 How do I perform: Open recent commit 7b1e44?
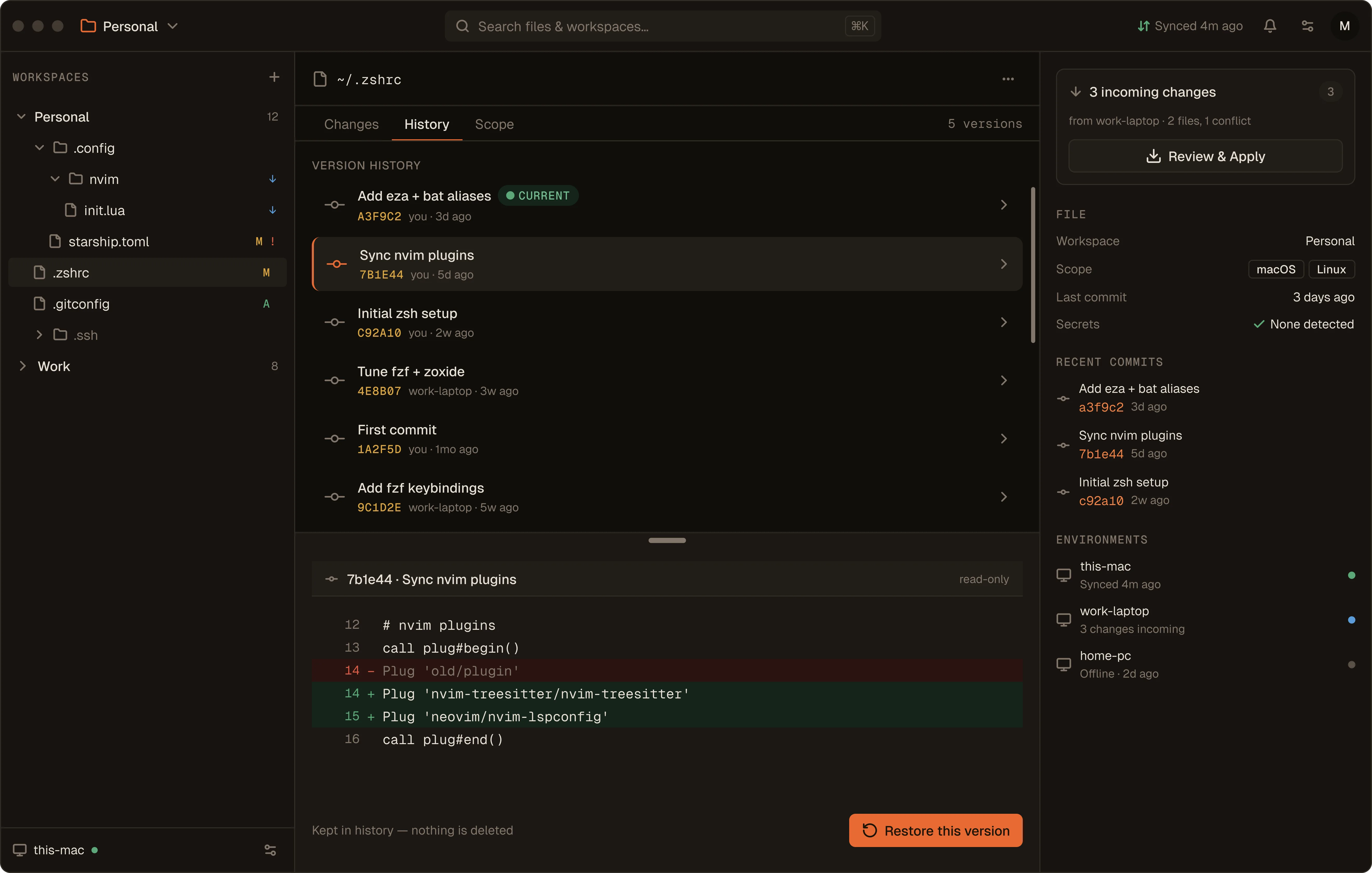pos(1205,445)
